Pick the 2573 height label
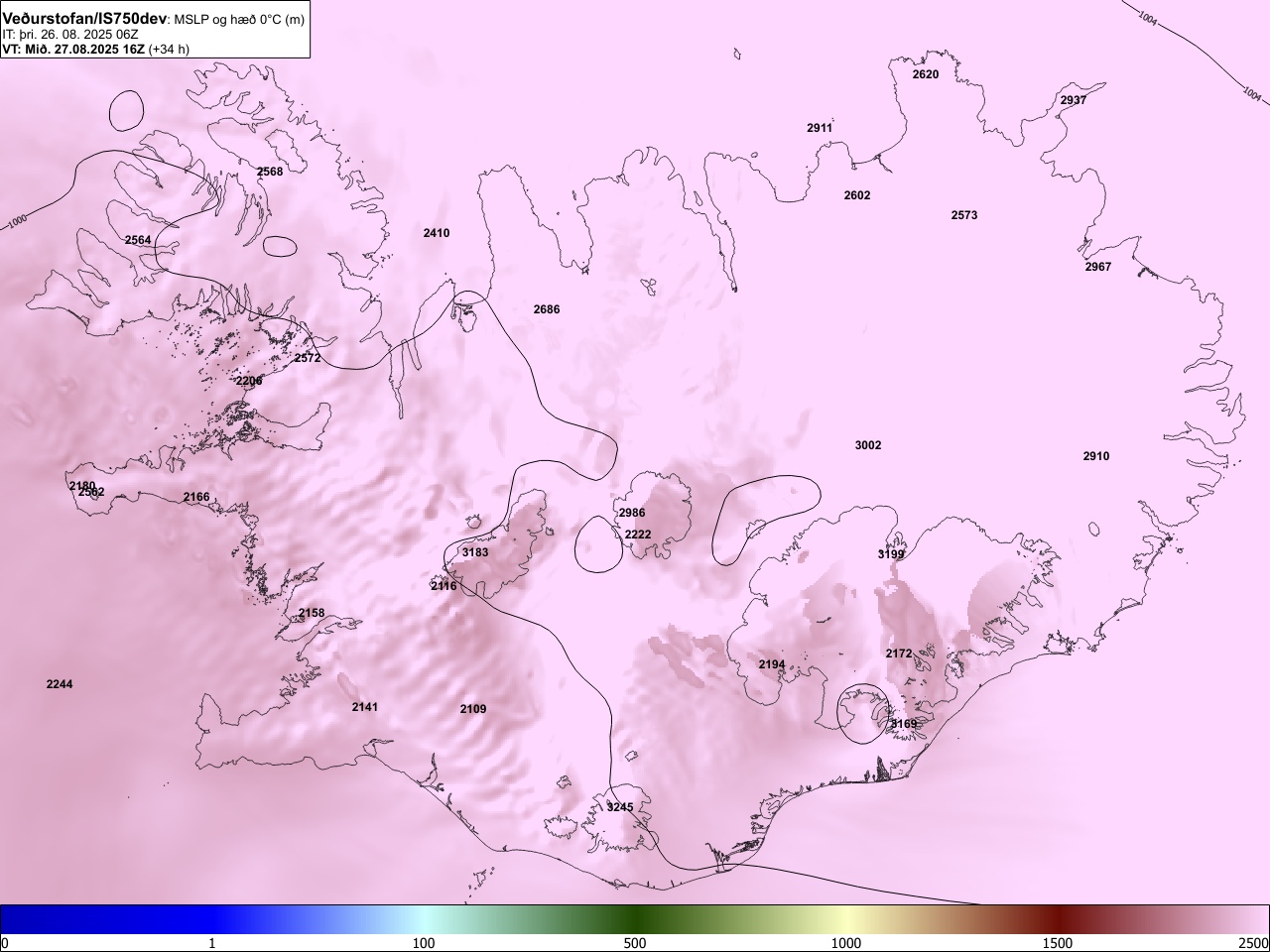The height and width of the screenshot is (952, 1270). pos(964,215)
